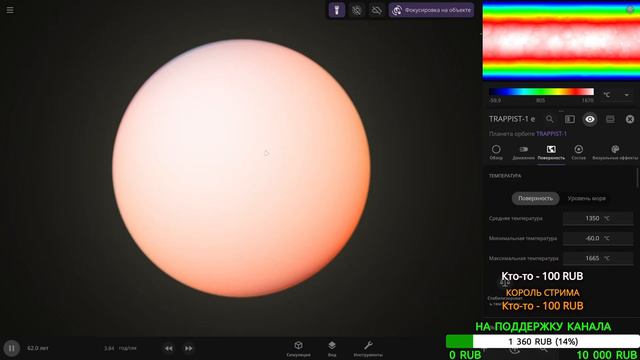Viewport: 640px width, 360px height.
Task: Click the magnifier search icon beside TRAPPIST-1 e
Action: 550,119
